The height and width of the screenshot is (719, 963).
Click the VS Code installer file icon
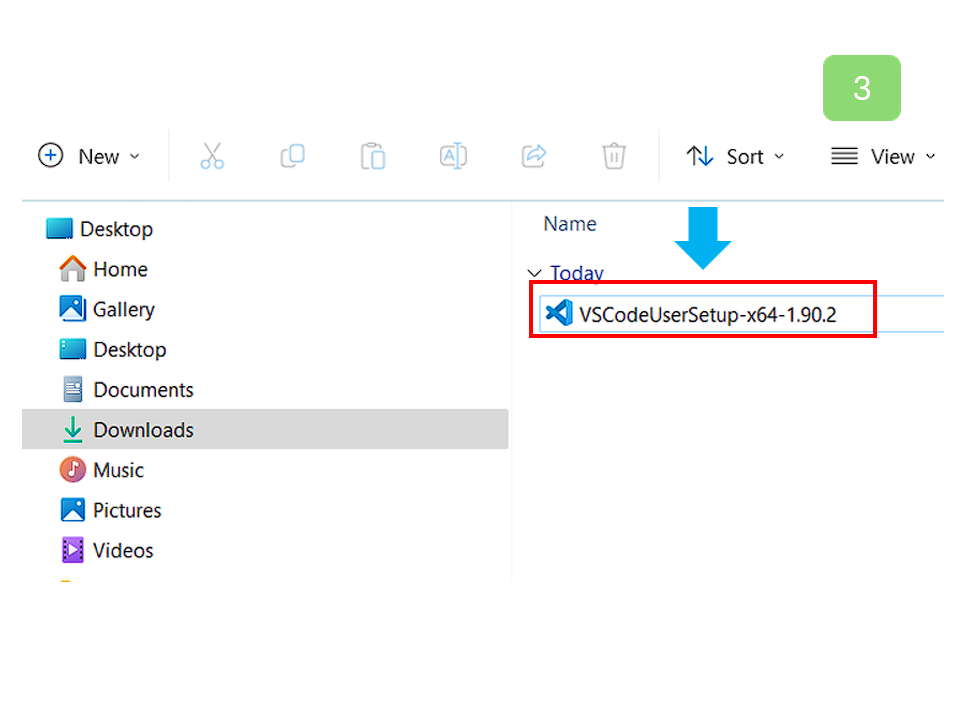[559, 314]
